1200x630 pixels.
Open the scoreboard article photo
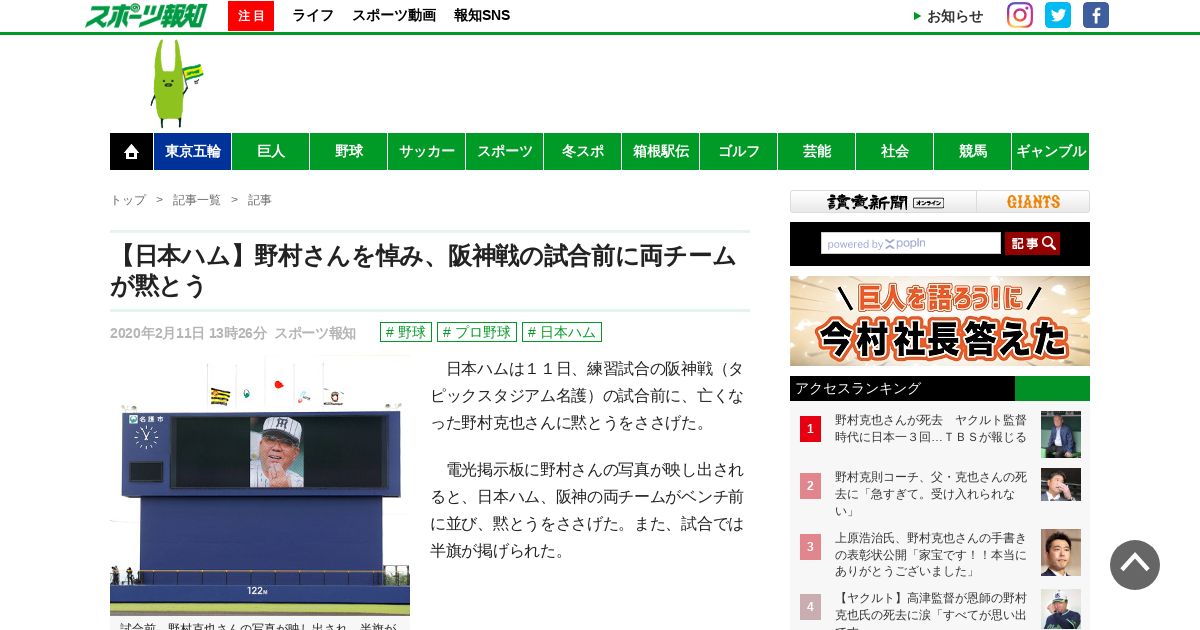tap(260, 485)
